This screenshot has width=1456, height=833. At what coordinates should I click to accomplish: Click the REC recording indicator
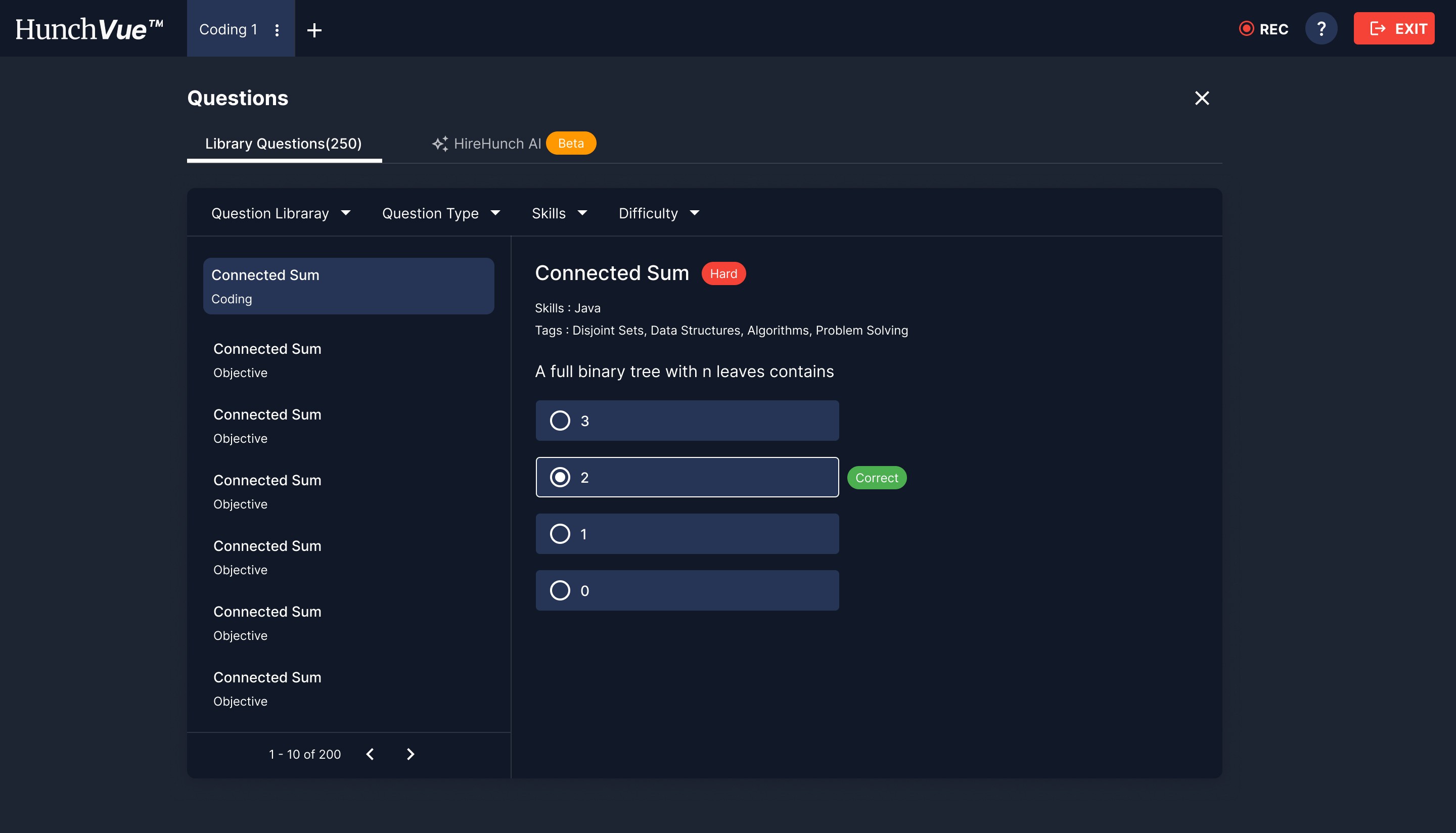tap(1263, 29)
